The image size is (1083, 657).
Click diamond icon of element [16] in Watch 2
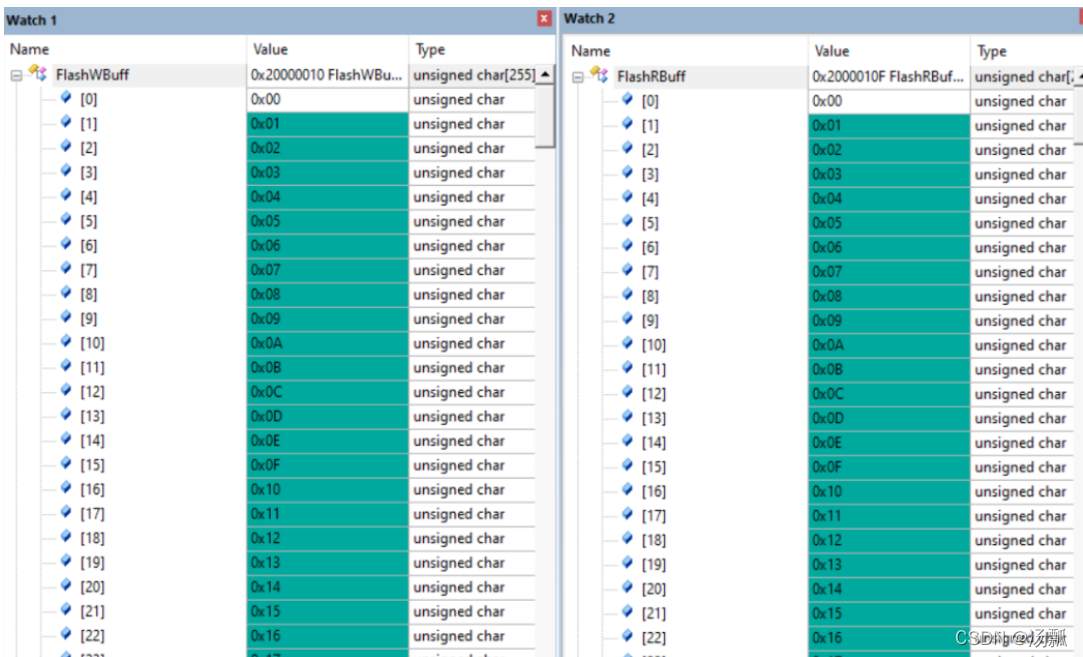point(628,490)
